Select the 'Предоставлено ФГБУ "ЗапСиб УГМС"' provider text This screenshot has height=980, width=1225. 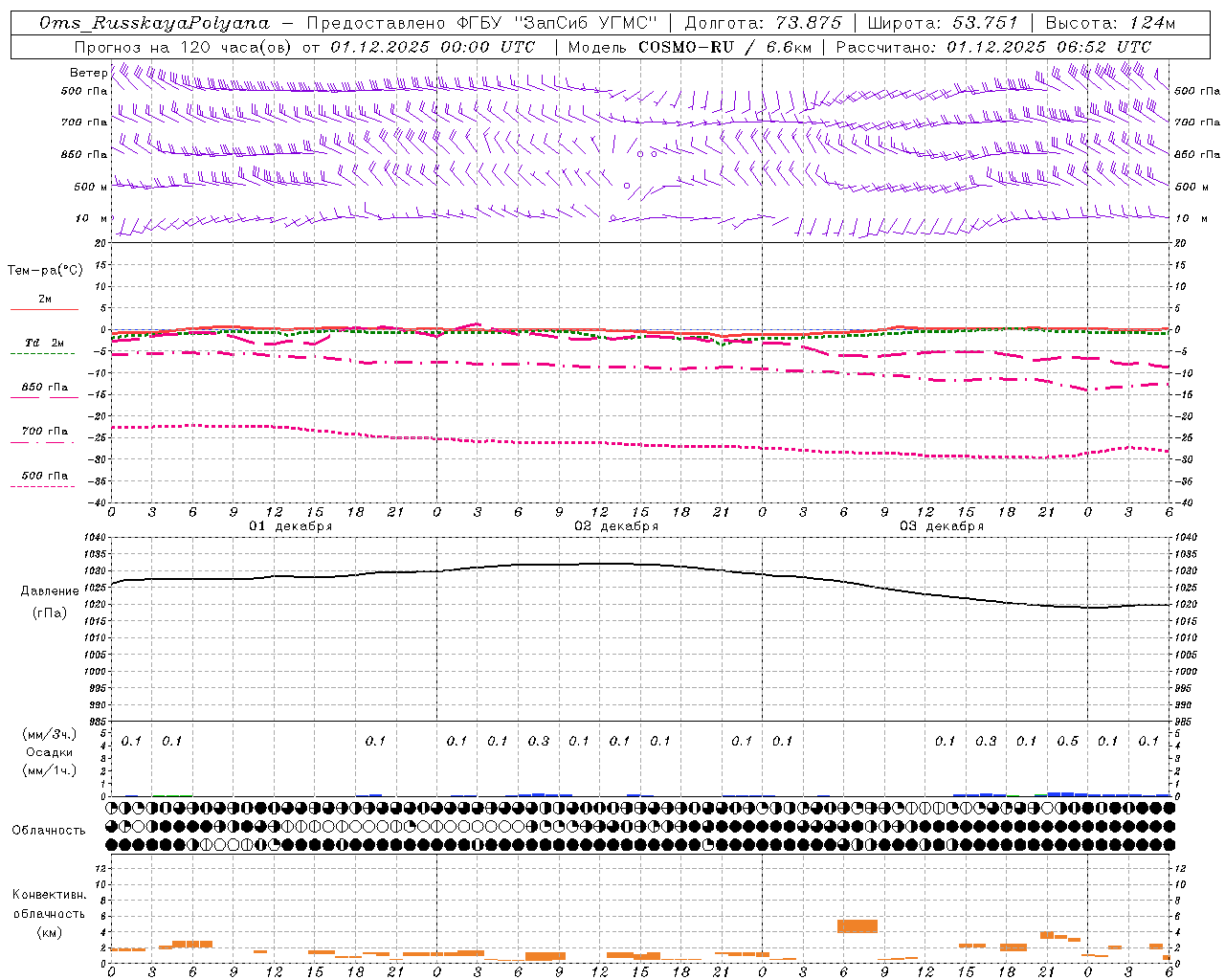[x=482, y=23]
